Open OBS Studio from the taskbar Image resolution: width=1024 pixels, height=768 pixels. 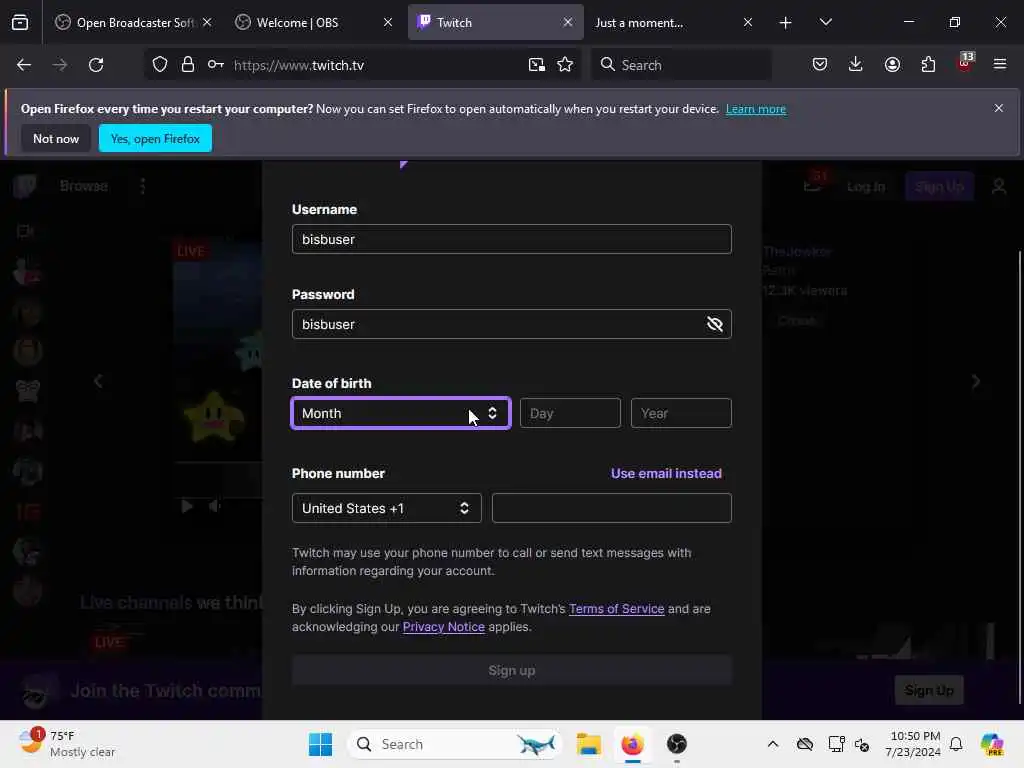click(x=677, y=744)
